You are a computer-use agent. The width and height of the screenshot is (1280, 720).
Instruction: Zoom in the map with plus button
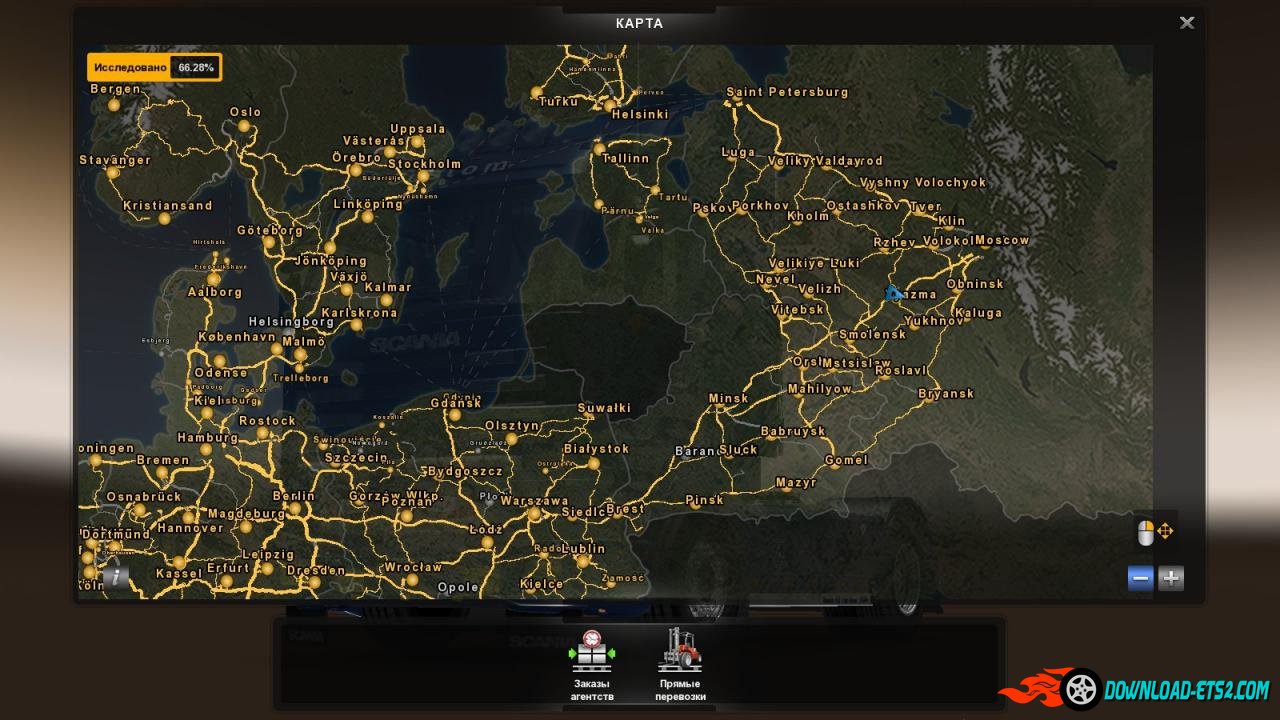(x=1171, y=578)
